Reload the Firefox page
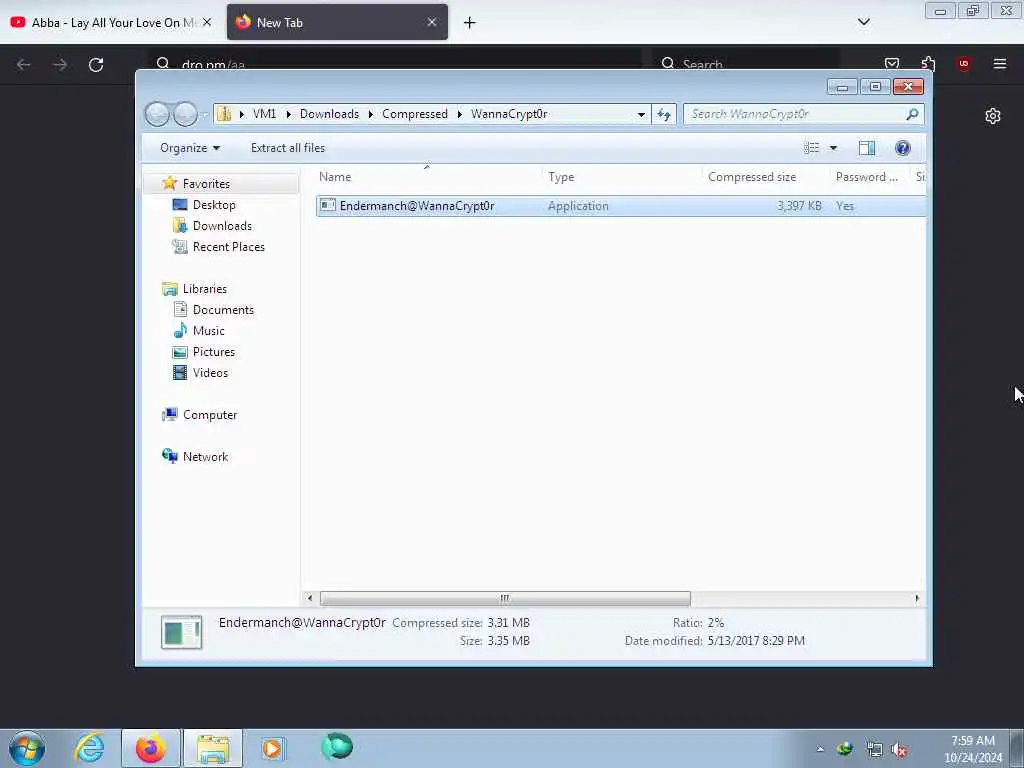The width and height of the screenshot is (1024, 768). click(96, 65)
